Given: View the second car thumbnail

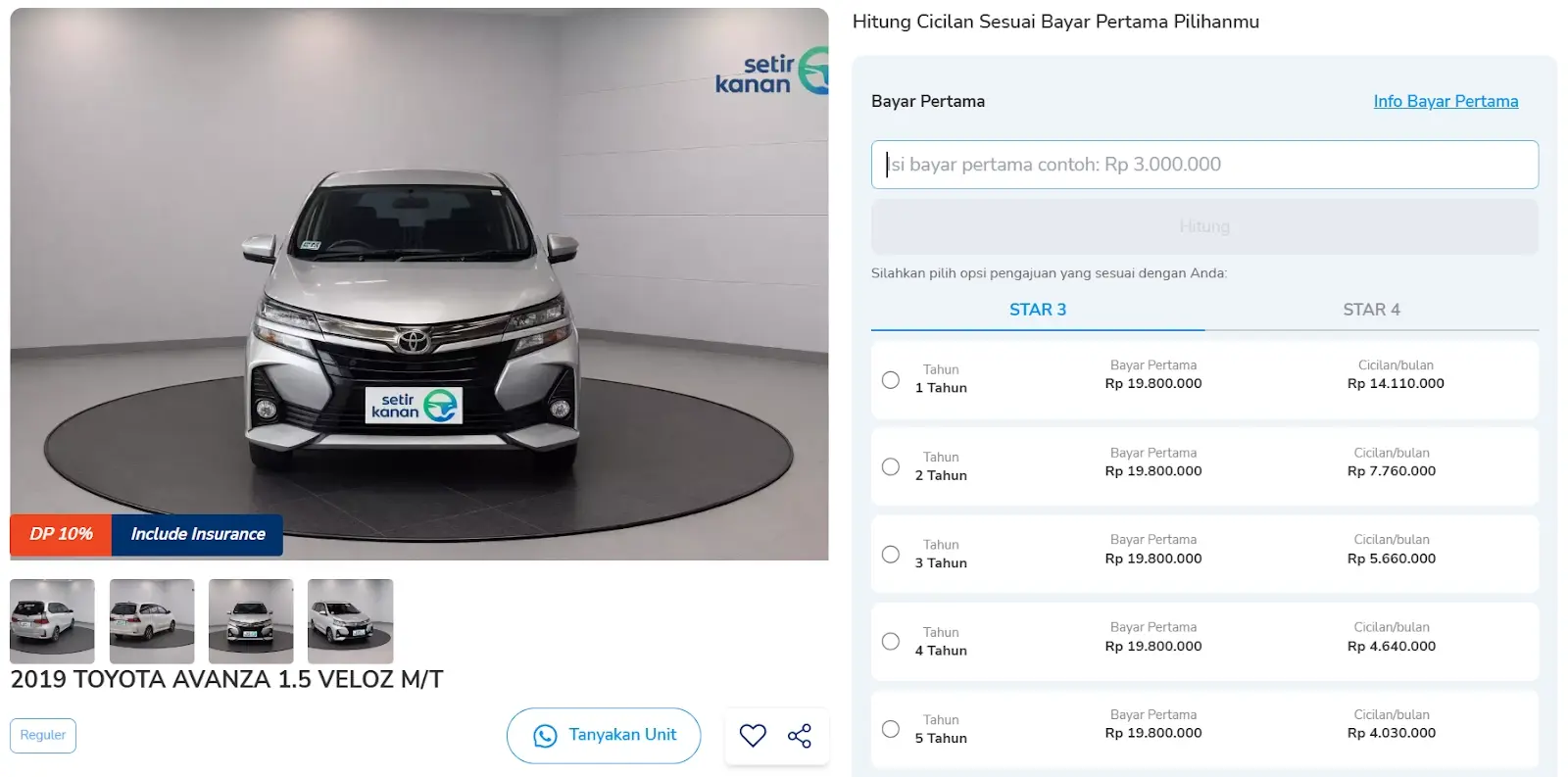Looking at the screenshot, I should pos(152,621).
